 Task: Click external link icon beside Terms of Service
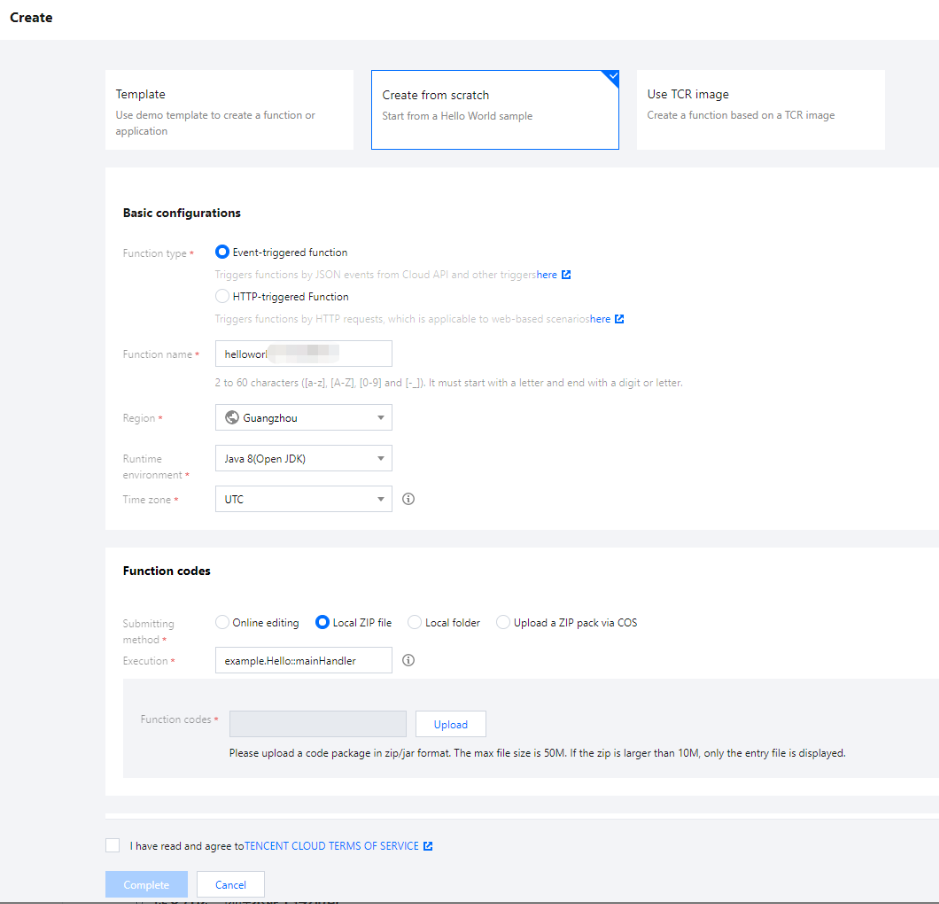click(428, 846)
